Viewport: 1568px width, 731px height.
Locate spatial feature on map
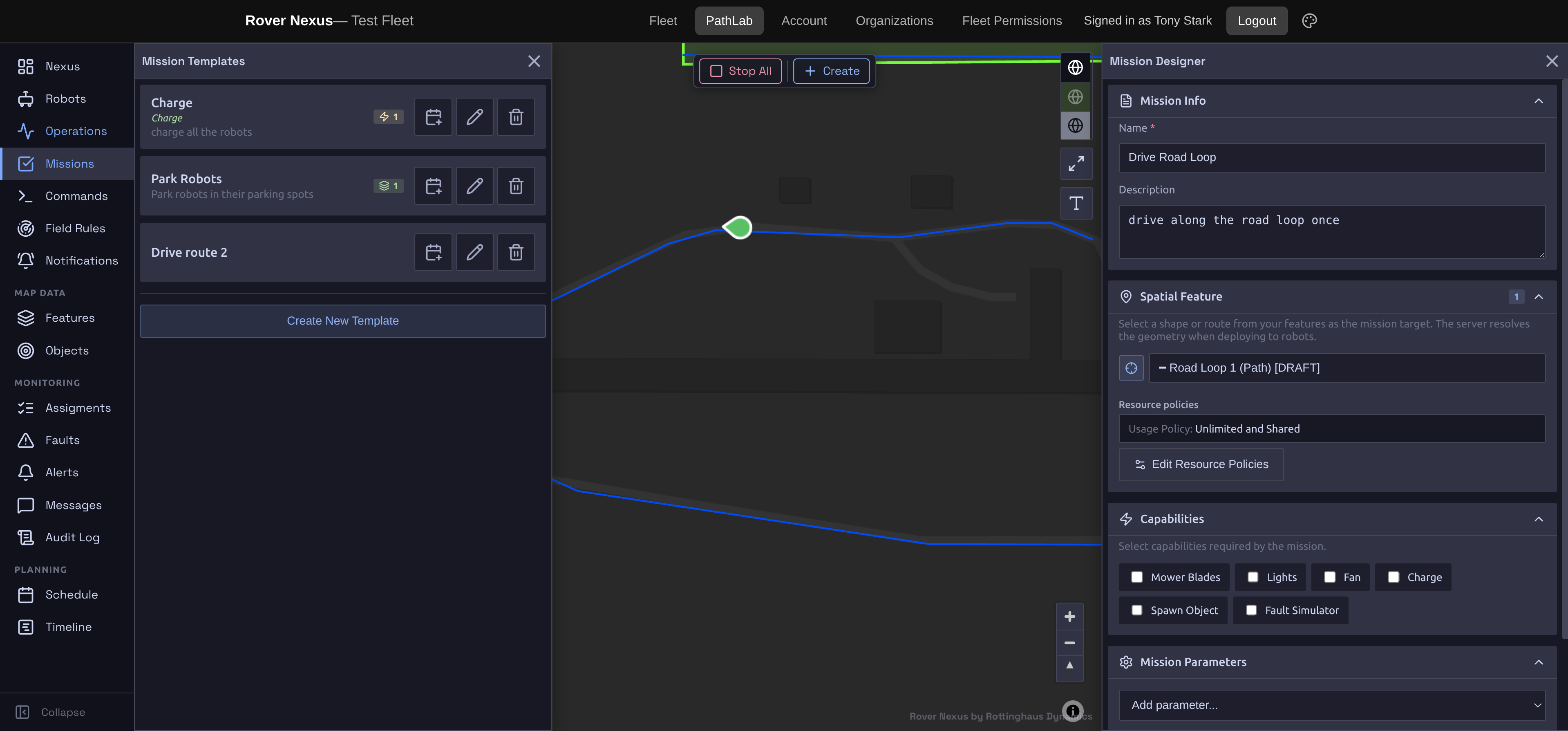[x=1131, y=368]
